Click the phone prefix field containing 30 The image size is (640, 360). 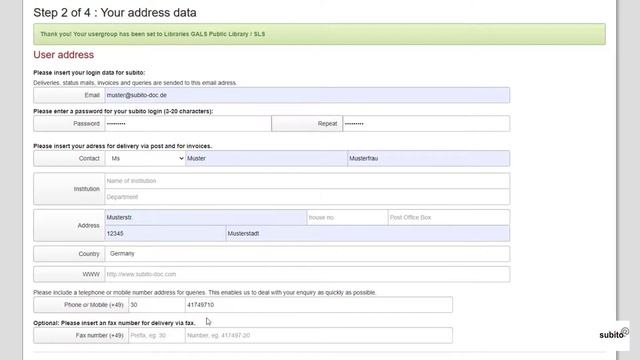tap(157, 305)
